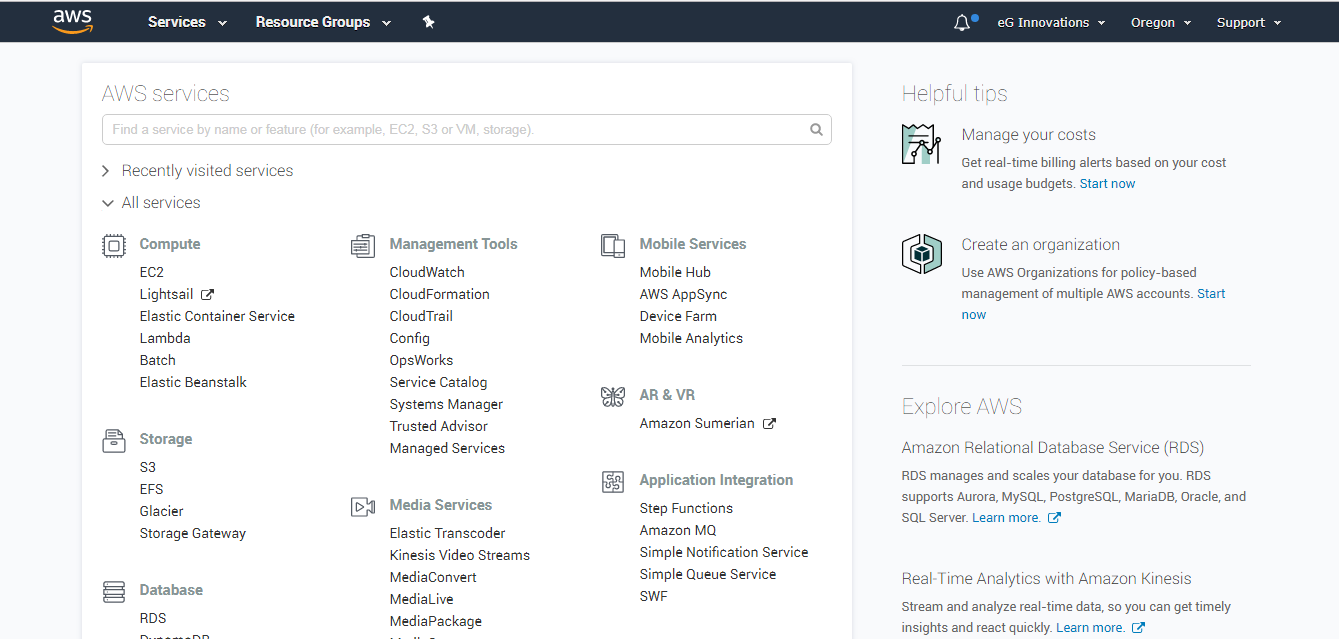Open Managed Services
This screenshot has height=639, width=1339.
pos(448,448)
